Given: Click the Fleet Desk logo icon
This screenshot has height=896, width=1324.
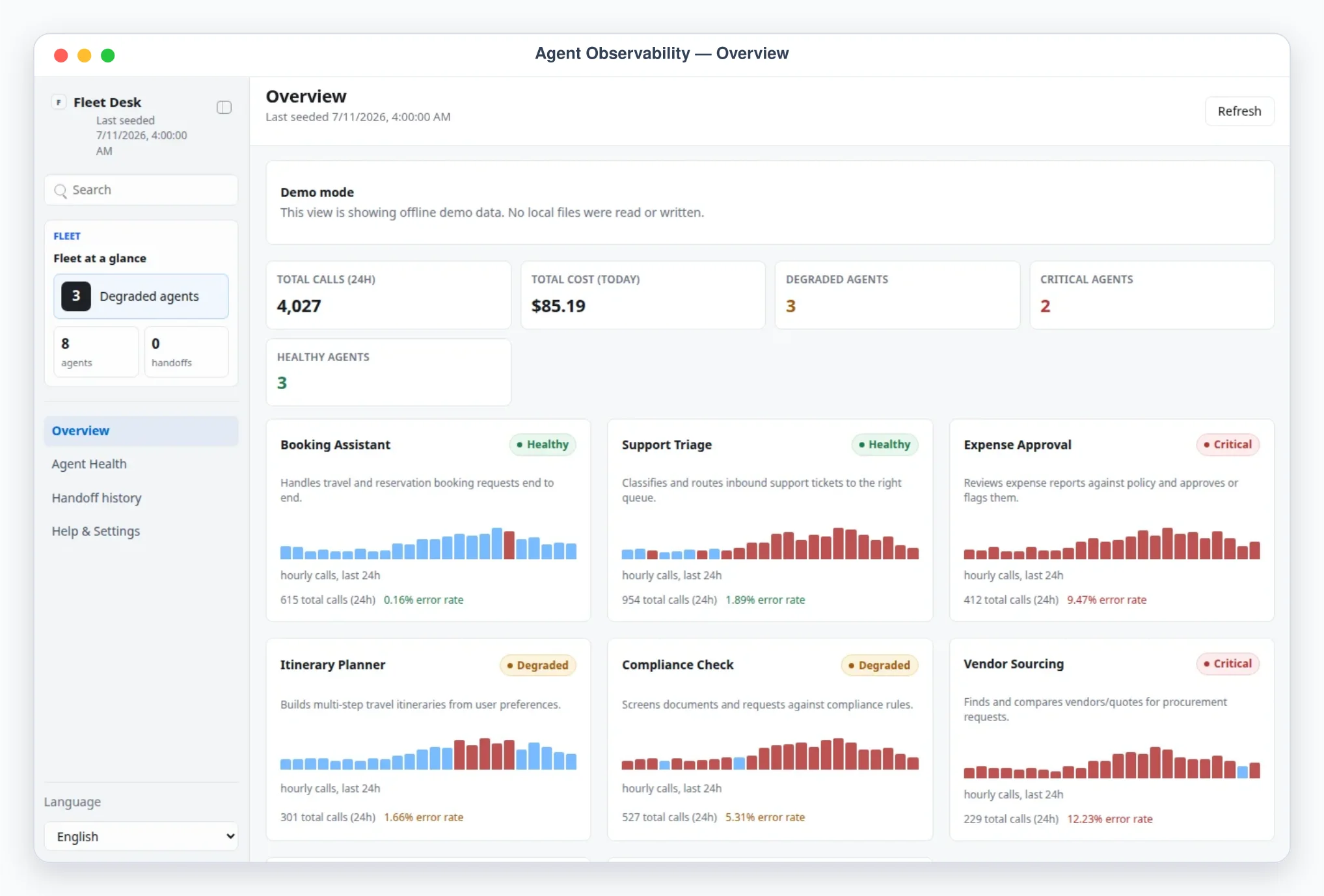Looking at the screenshot, I should tap(59, 102).
